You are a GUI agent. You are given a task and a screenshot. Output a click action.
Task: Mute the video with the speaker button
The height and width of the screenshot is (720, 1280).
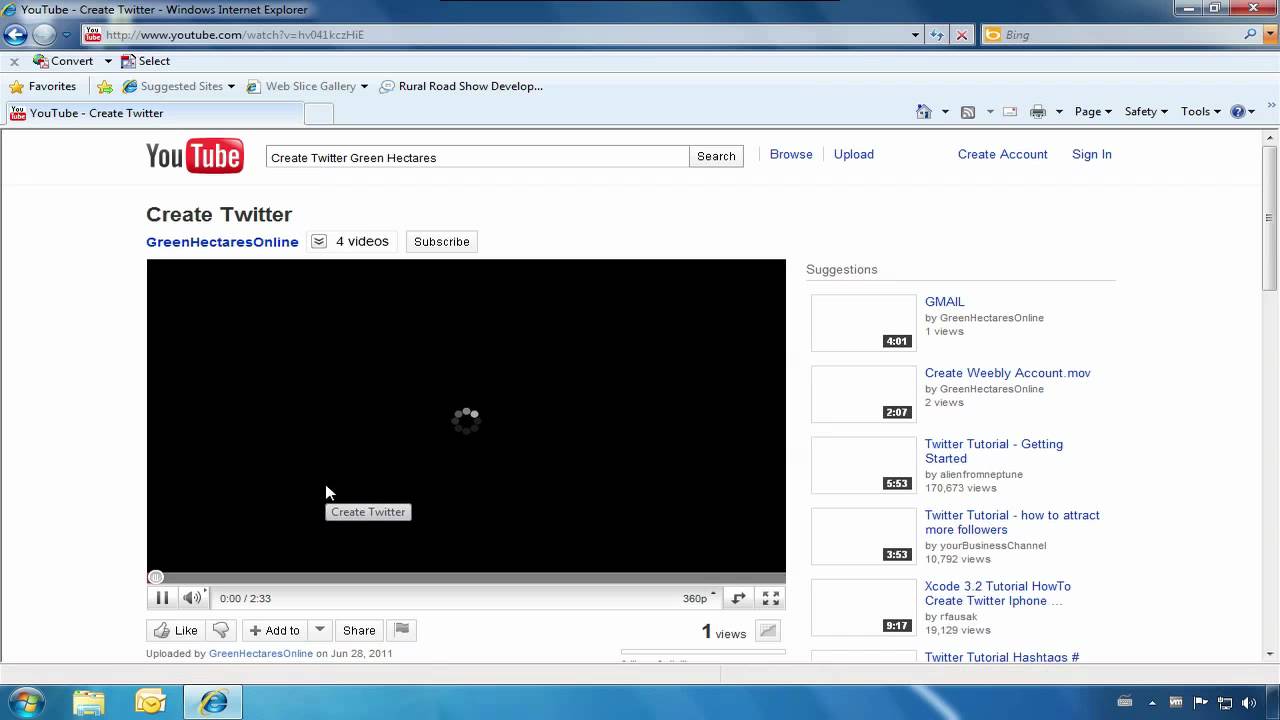tap(192, 598)
